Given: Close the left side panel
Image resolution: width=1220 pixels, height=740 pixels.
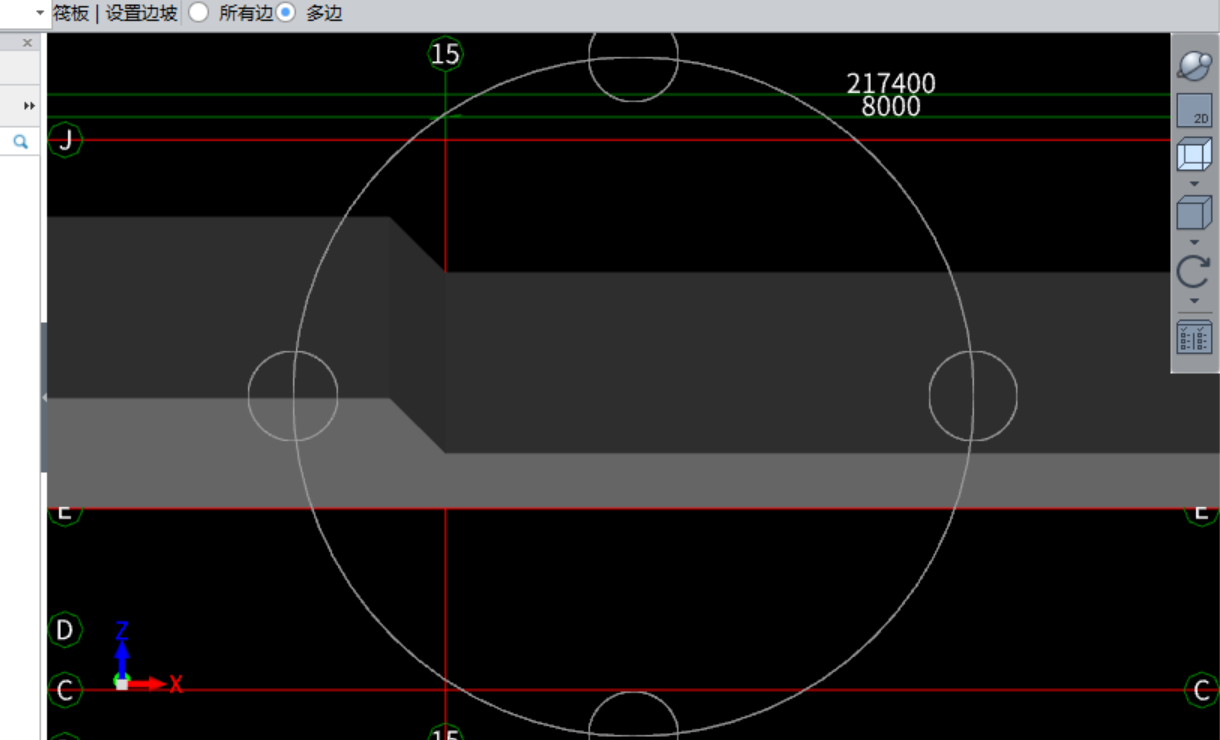Looking at the screenshot, I should pos(27,43).
